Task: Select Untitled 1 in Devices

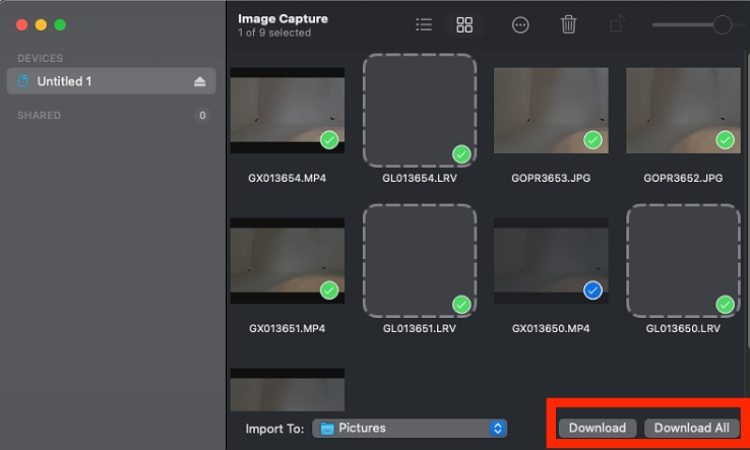Action: pyautogui.click(x=111, y=81)
